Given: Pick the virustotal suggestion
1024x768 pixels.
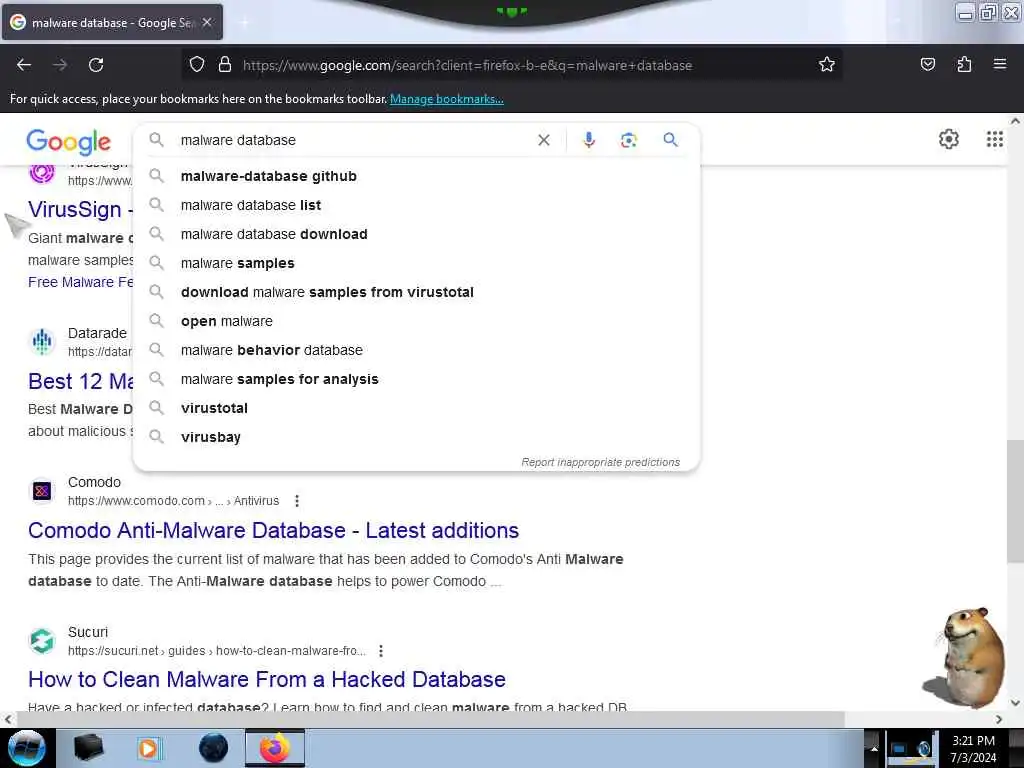Looking at the screenshot, I should (417, 408).
